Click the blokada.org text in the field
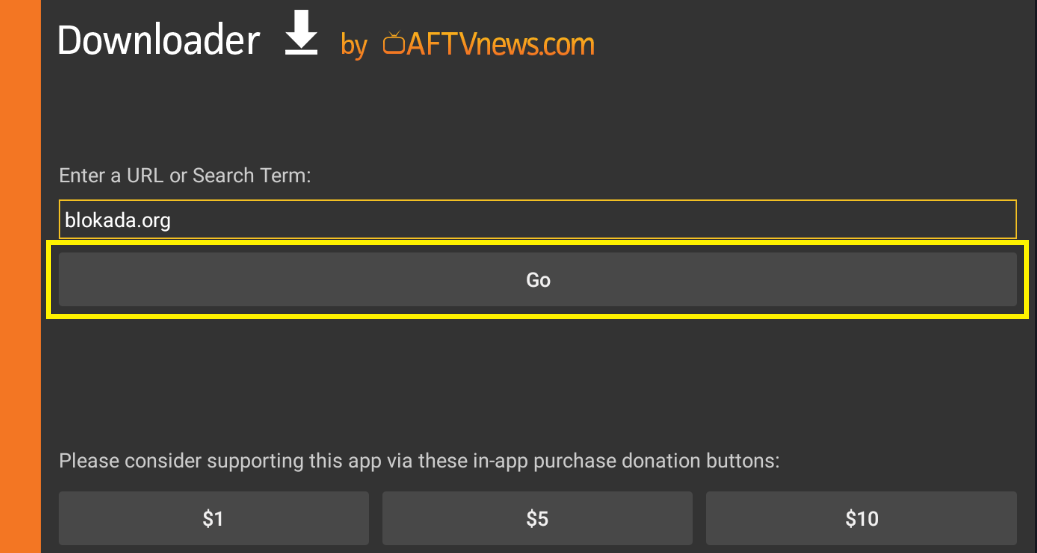The image size is (1037, 553). coord(118,220)
